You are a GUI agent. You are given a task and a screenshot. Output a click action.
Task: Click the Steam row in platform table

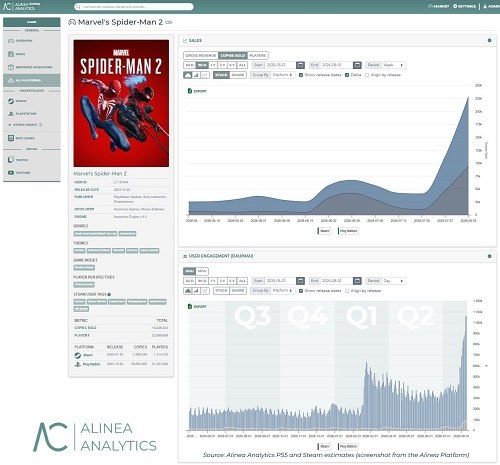pyautogui.click(x=121, y=355)
